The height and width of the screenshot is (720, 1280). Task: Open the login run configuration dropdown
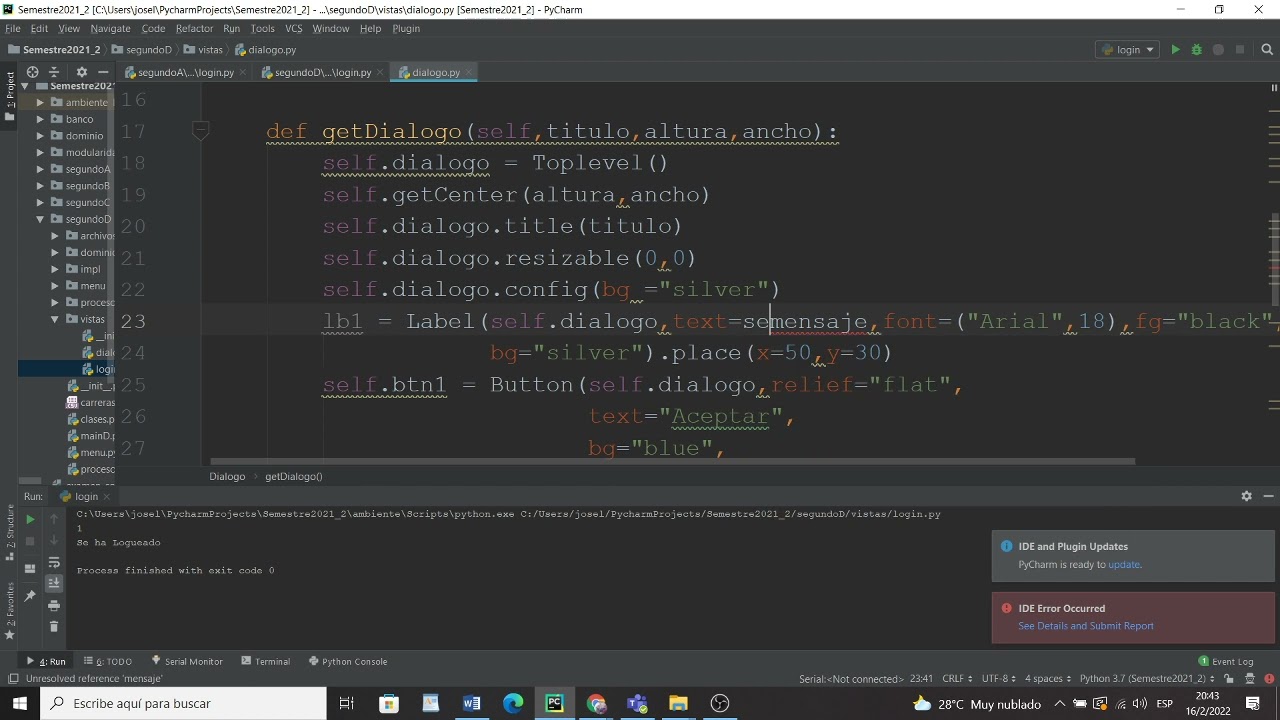coord(1128,49)
